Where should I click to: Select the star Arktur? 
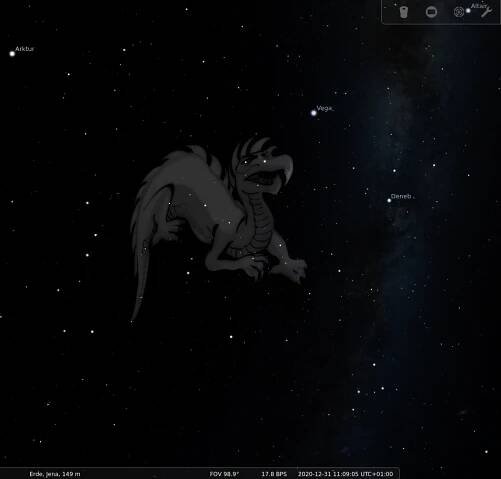pos(12,54)
